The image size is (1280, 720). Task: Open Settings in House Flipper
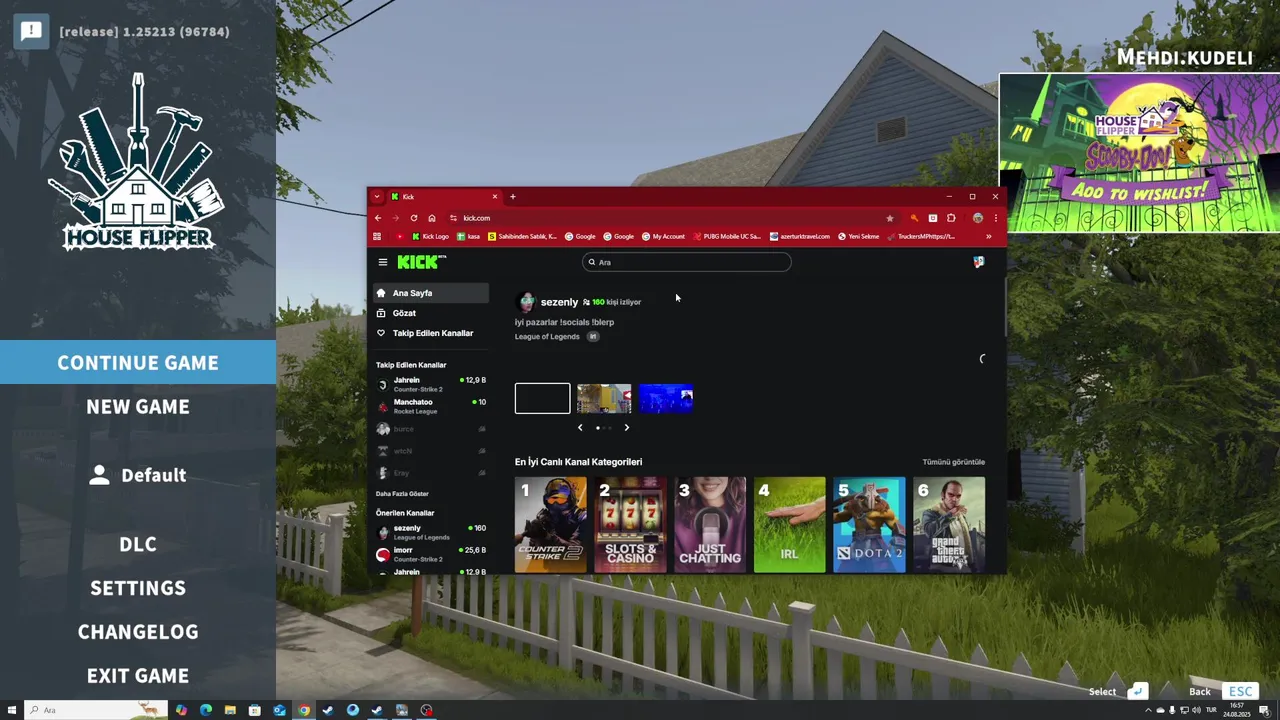(138, 588)
